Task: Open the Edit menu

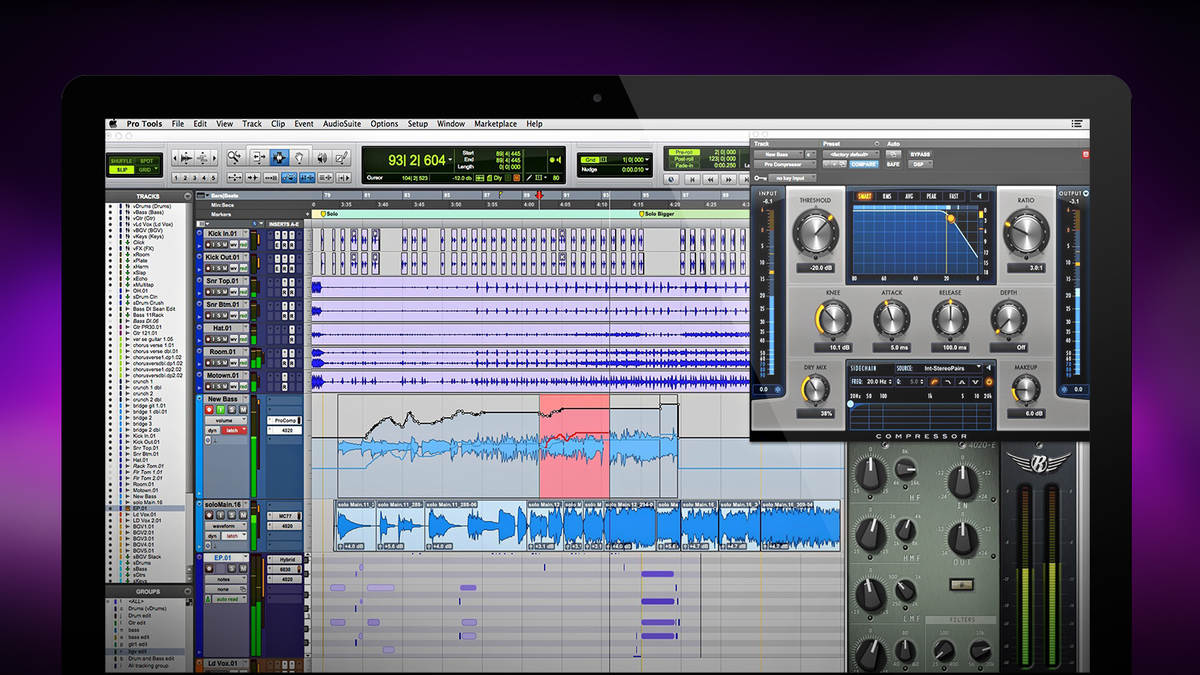Action: click(x=201, y=124)
